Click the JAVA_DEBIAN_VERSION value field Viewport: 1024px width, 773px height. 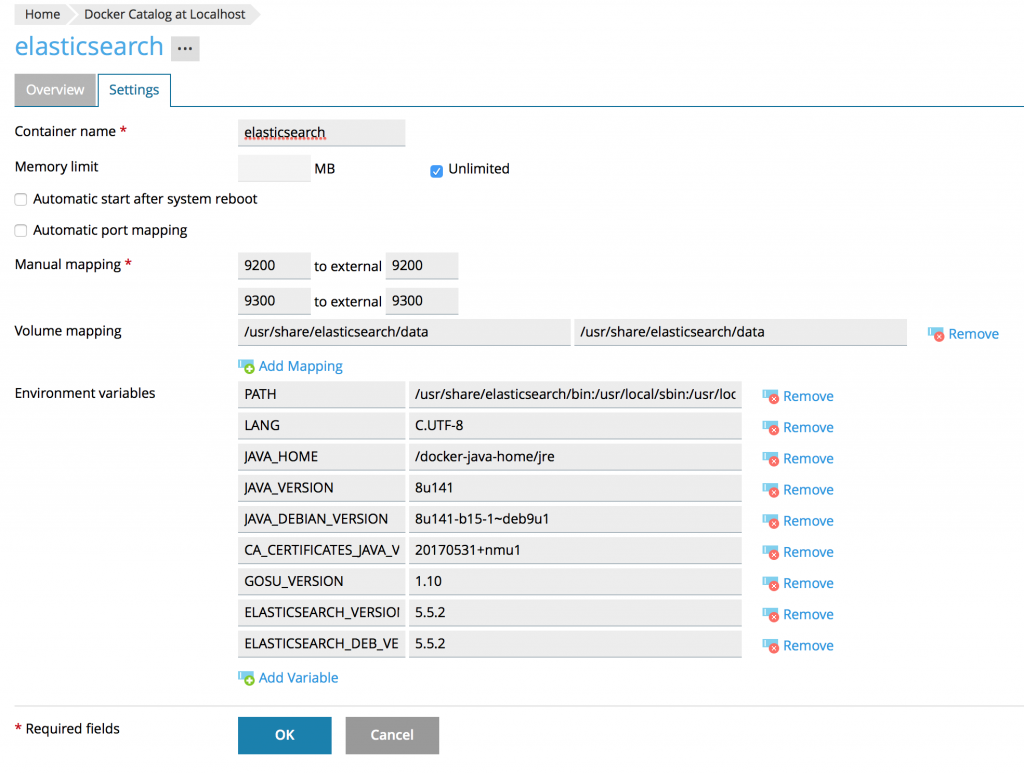pos(575,519)
